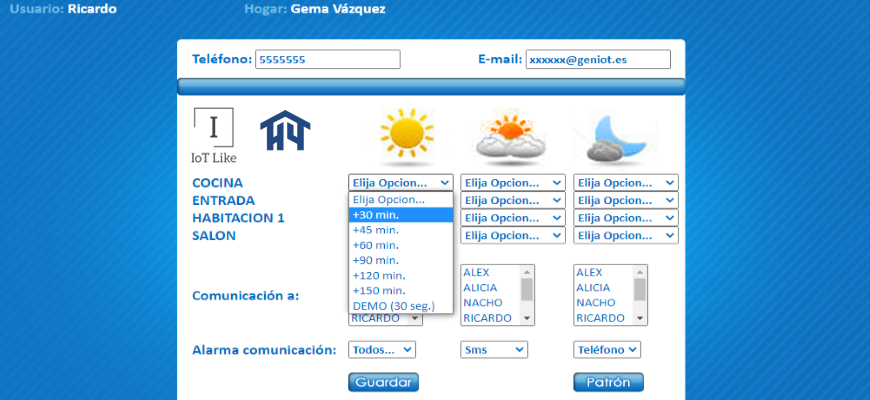The image size is (870, 400).
Task: Click the Patrón button
Action: pyautogui.click(x=609, y=382)
